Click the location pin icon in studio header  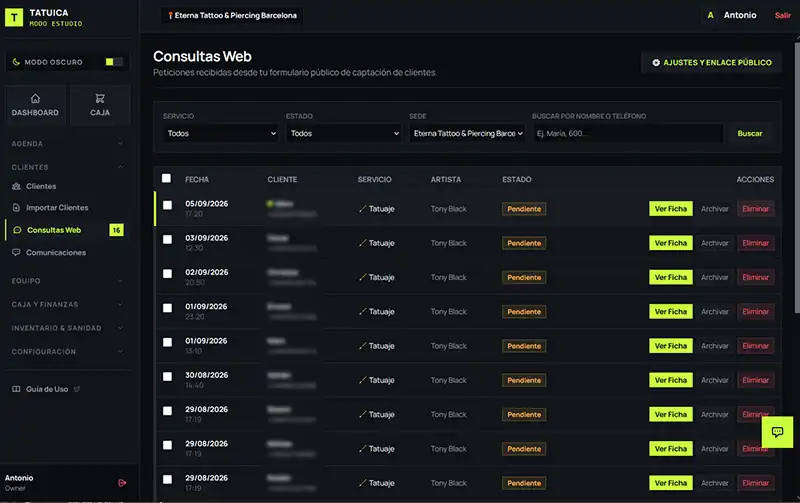pos(170,15)
